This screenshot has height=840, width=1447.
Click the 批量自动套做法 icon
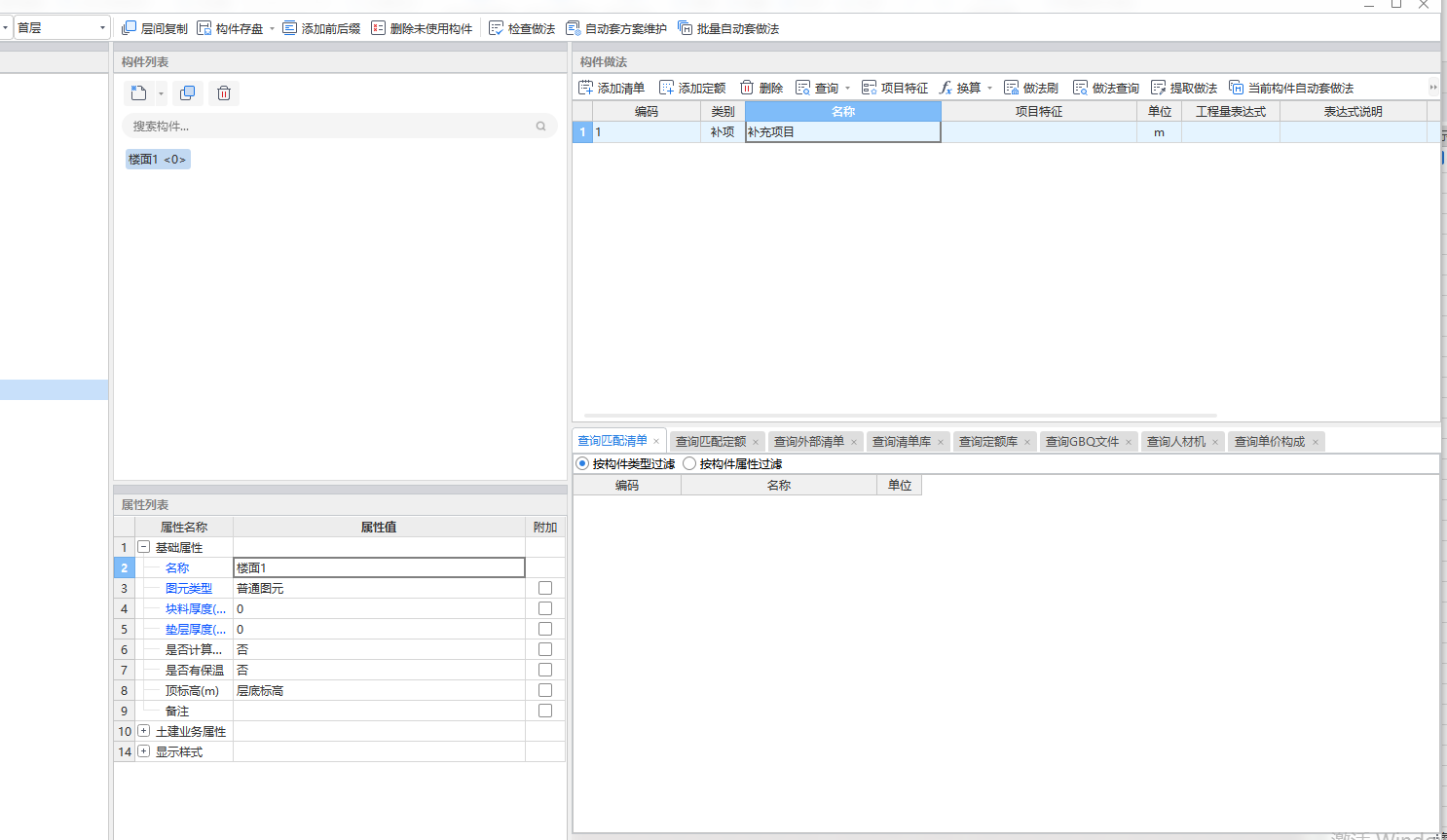coord(686,28)
